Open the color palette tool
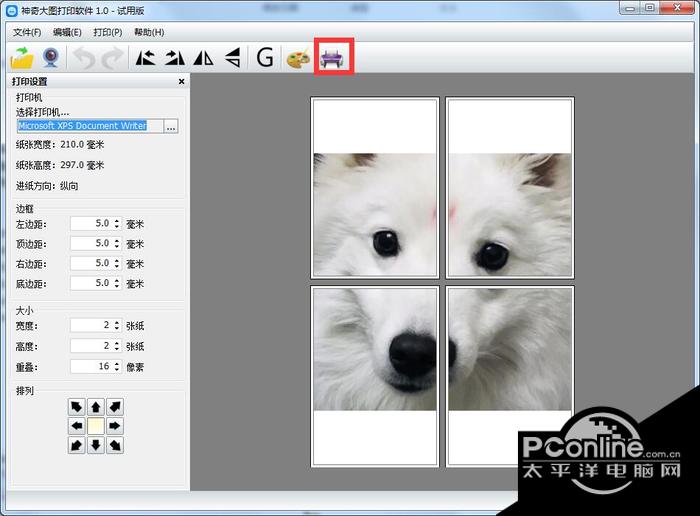Screen dimensions: 700x516 (x=298, y=58)
